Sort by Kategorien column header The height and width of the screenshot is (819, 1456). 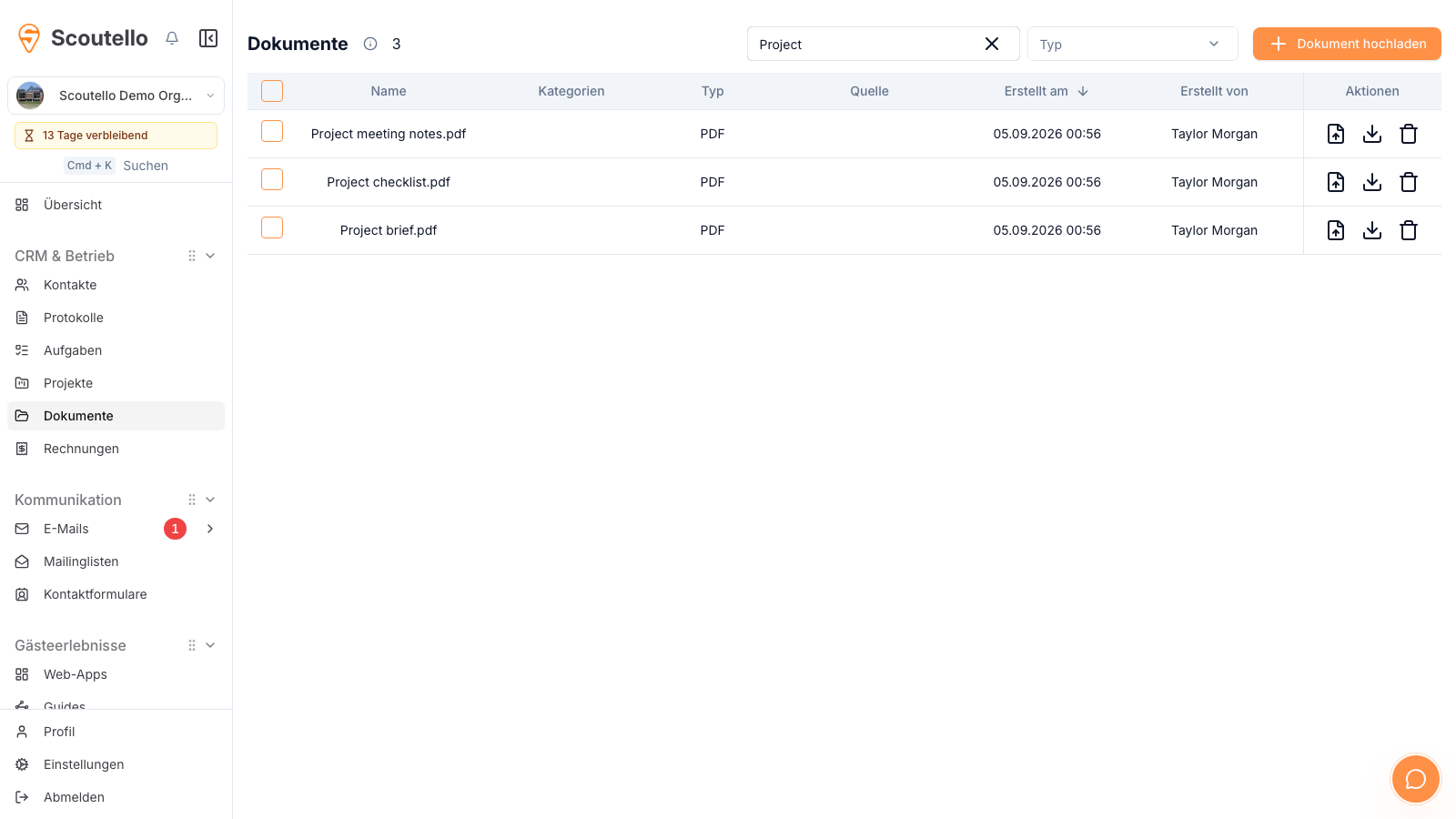(571, 91)
